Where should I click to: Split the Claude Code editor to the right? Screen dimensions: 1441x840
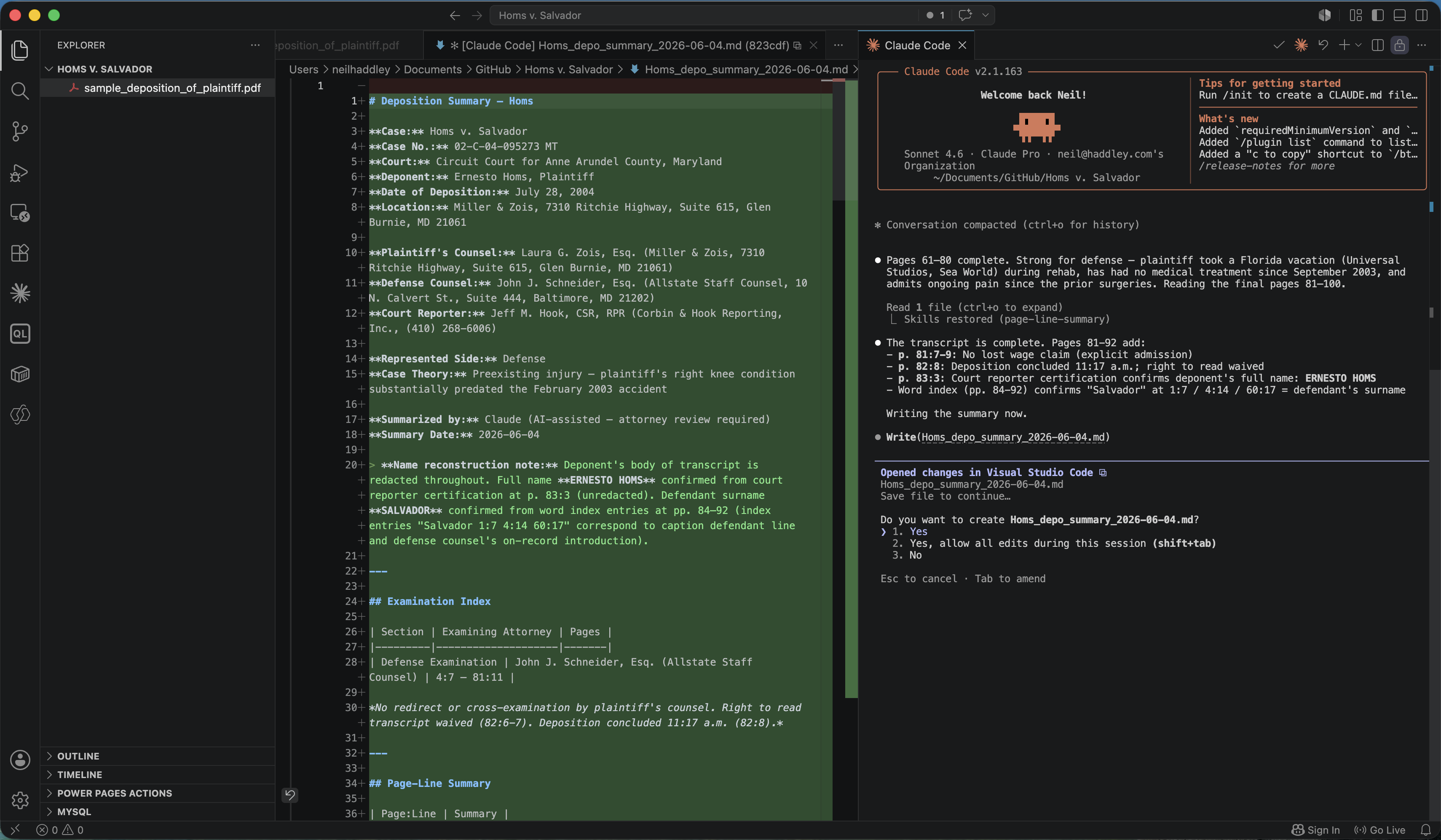[1377, 45]
